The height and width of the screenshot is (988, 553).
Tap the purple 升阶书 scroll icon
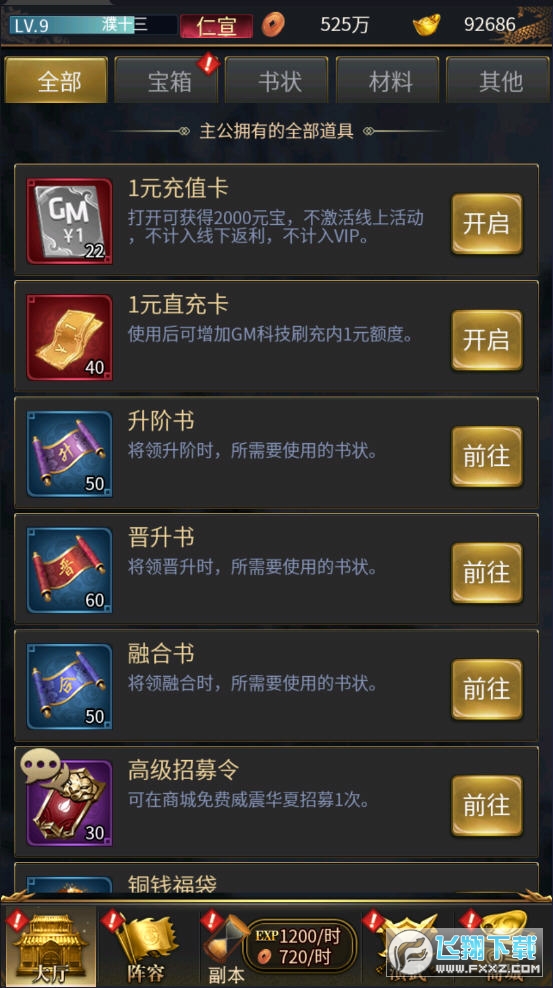pos(69,454)
